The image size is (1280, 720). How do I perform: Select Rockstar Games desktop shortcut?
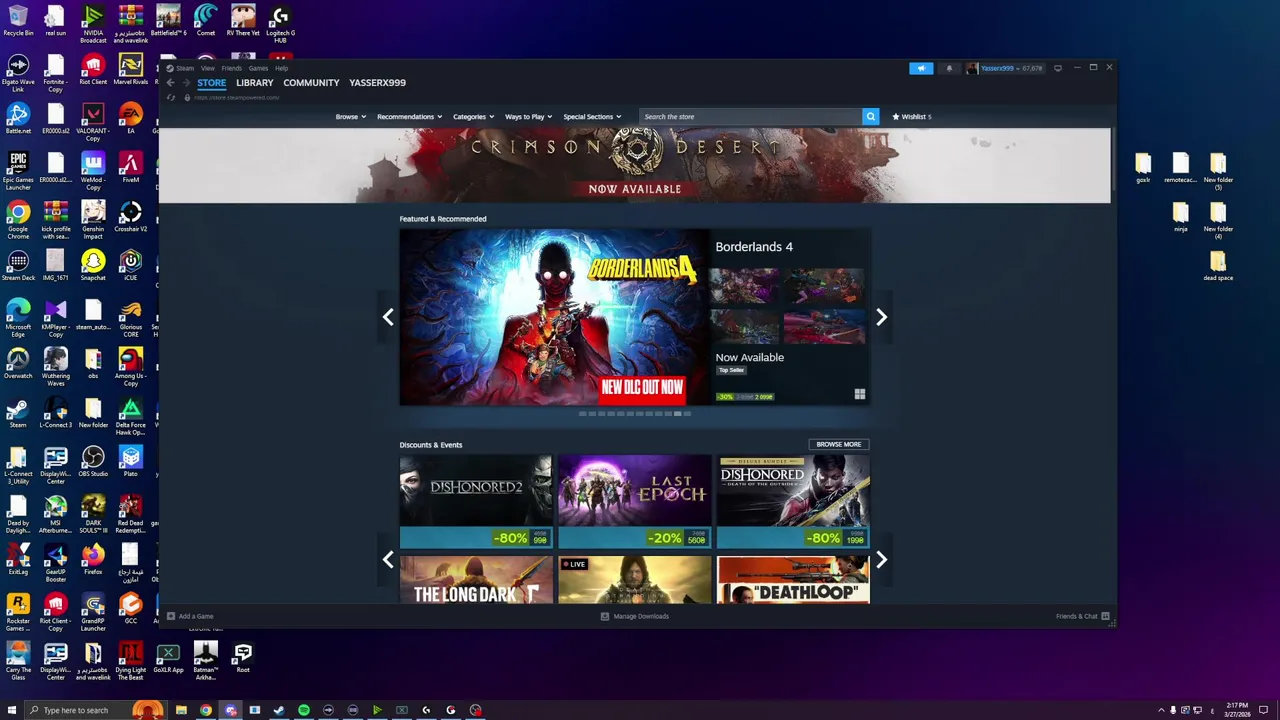pos(18,613)
